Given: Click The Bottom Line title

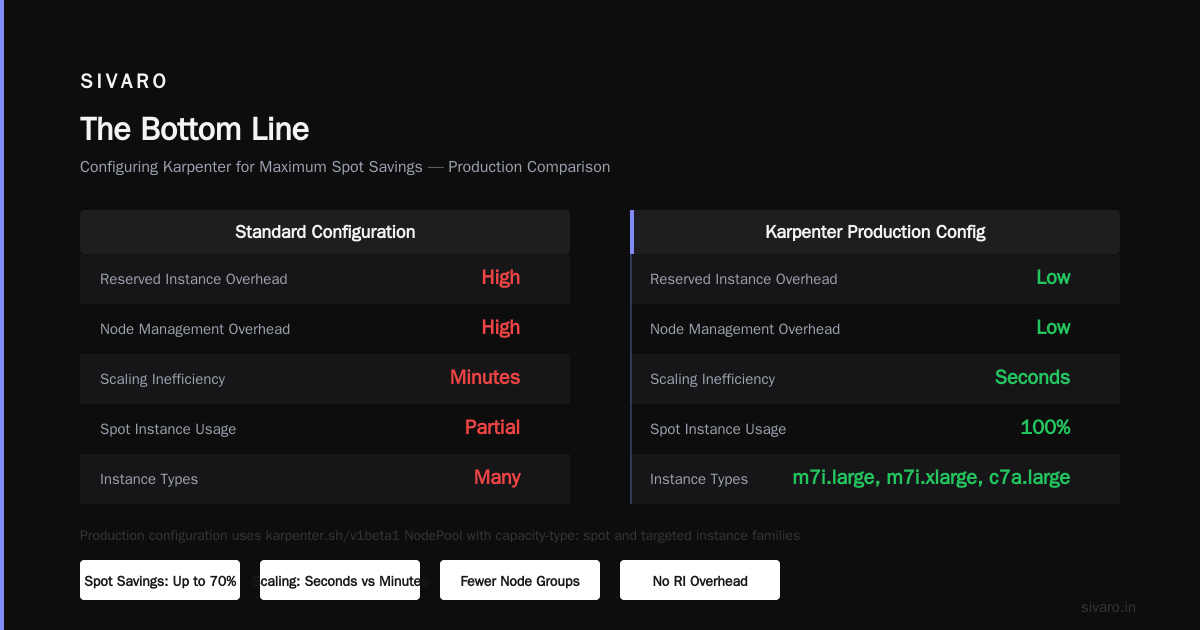Looking at the screenshot, I should click(x=195, y=129).
